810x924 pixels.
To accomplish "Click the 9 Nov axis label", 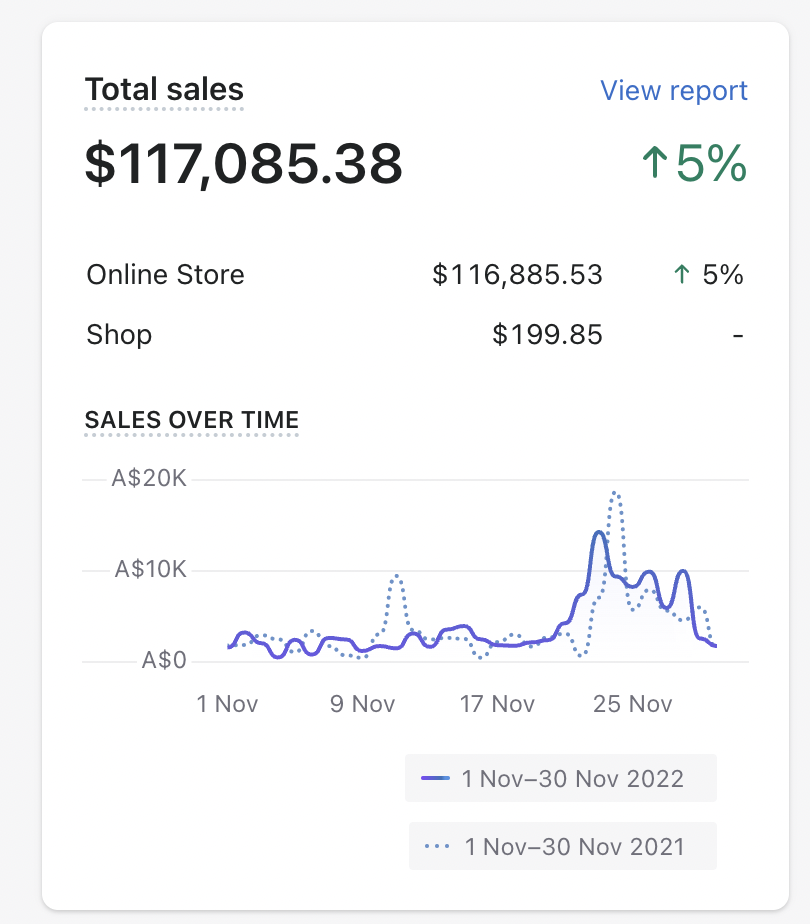I will pyautogui.click(x=362, y=704).
